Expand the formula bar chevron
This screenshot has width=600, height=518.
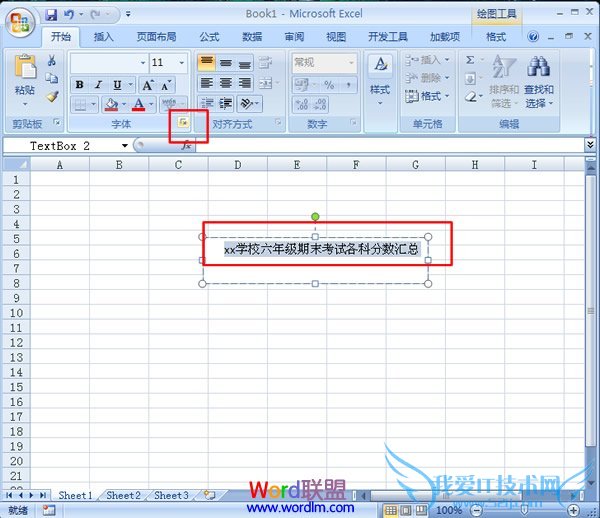click(590, 145)
